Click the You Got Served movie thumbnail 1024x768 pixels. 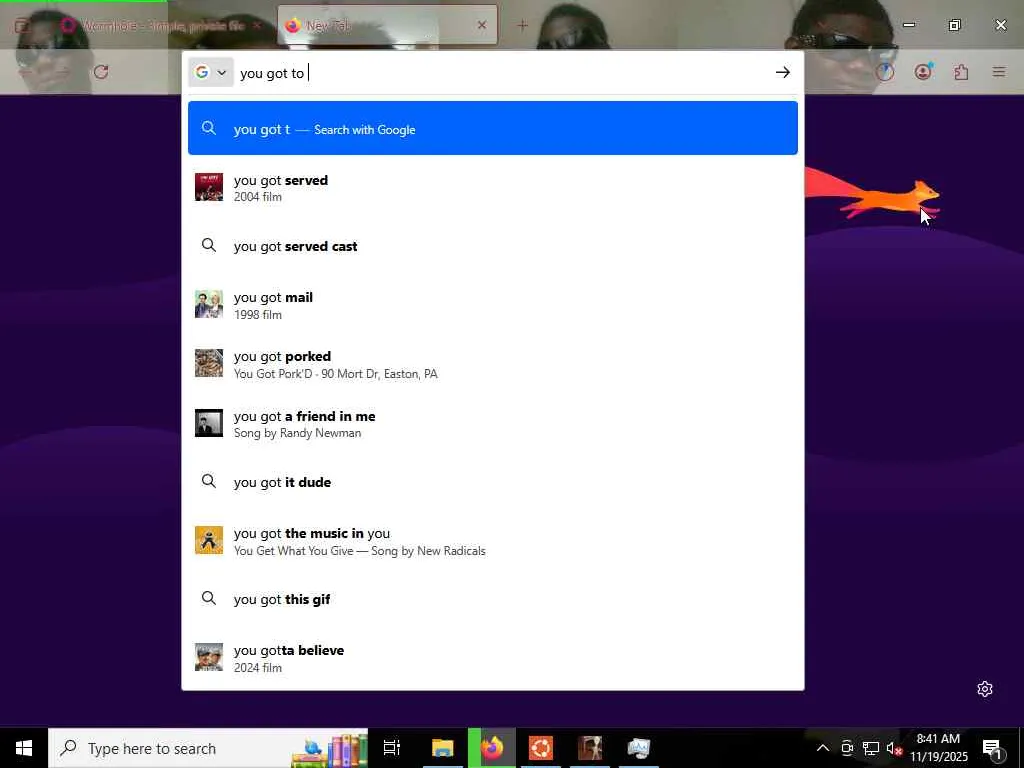209,187
